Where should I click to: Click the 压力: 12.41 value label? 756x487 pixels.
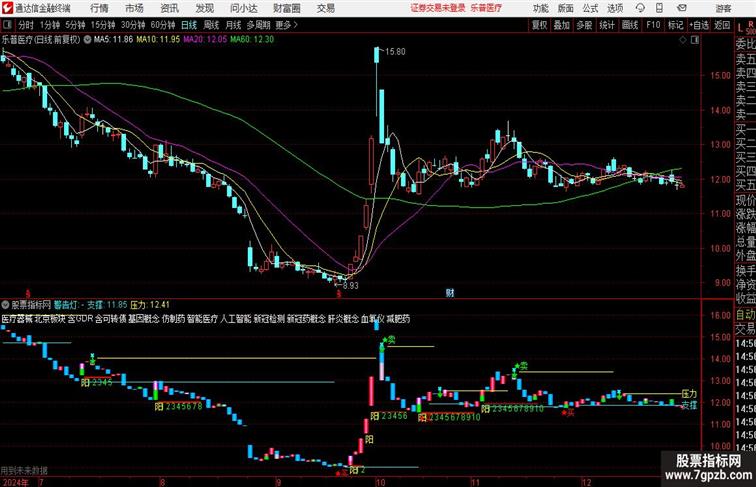[x=150, y=305]
